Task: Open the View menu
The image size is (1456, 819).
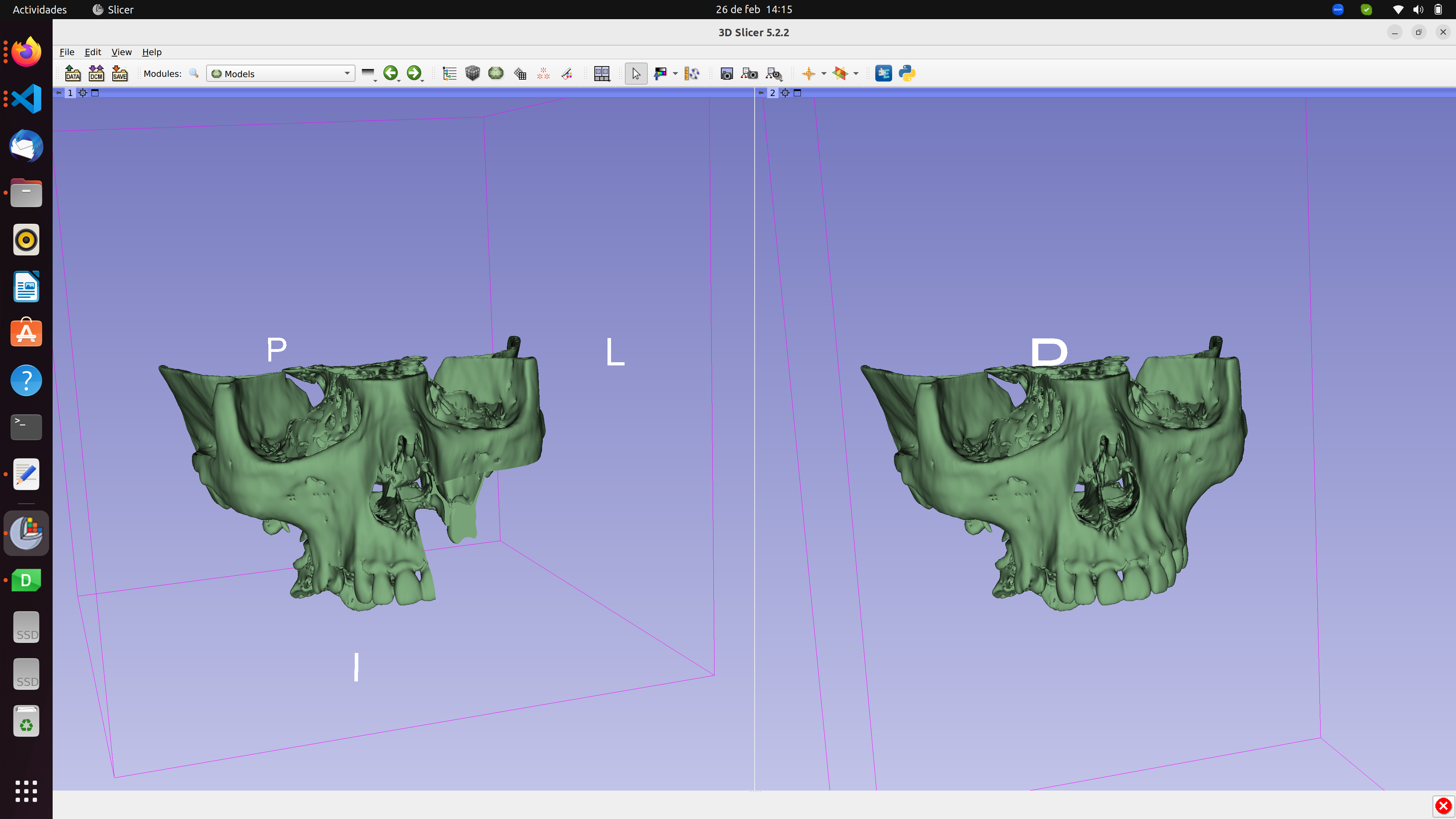Action: 122,52
